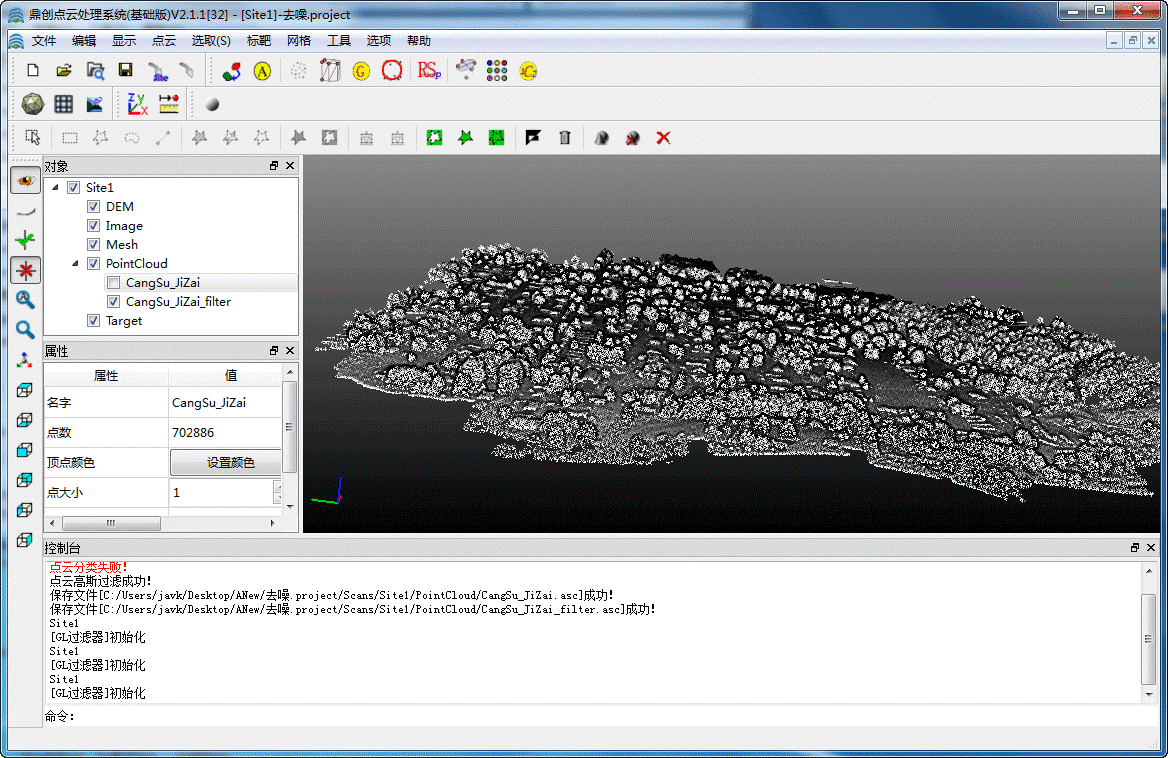Viewport: 1168px width, 758px height.
Task: Open the 点云 menu
Action: (163, 41)
